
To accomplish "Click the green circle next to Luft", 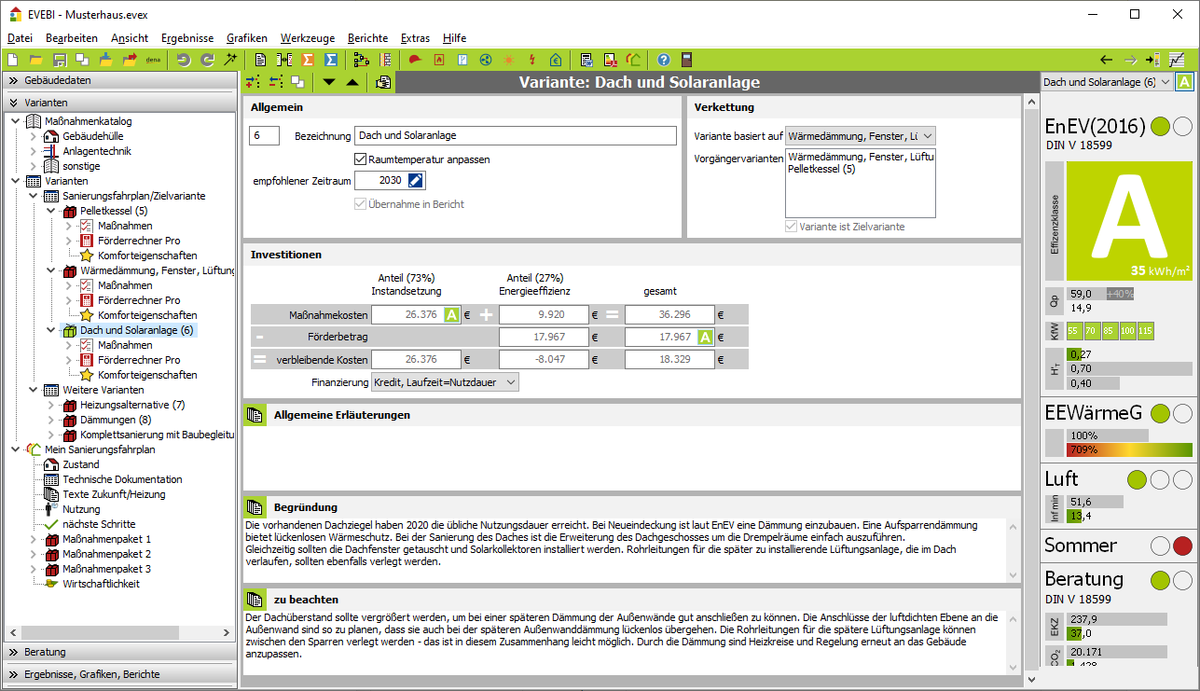I will click(1137, 480).
